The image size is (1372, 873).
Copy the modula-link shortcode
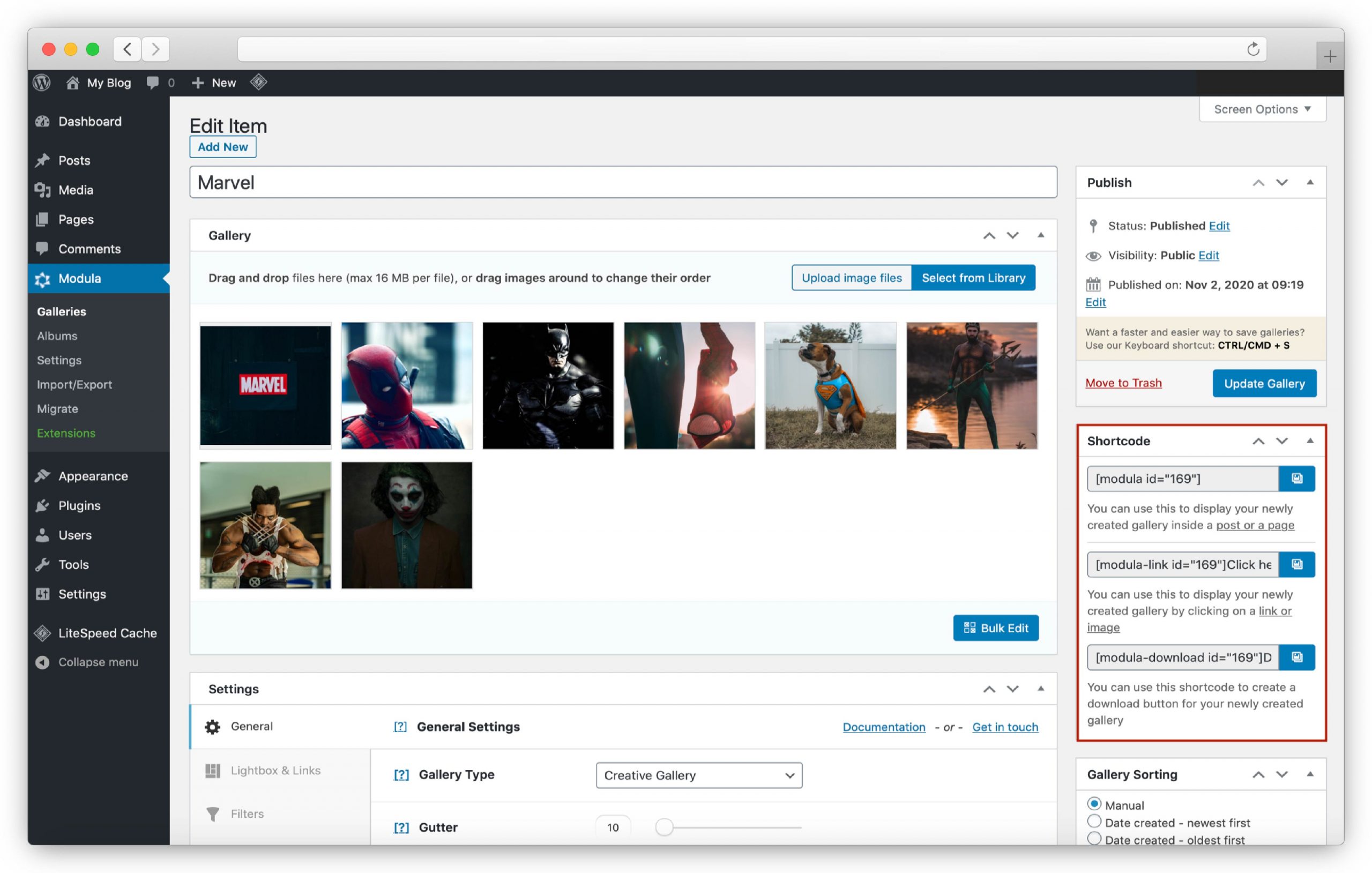(1296, 564)
